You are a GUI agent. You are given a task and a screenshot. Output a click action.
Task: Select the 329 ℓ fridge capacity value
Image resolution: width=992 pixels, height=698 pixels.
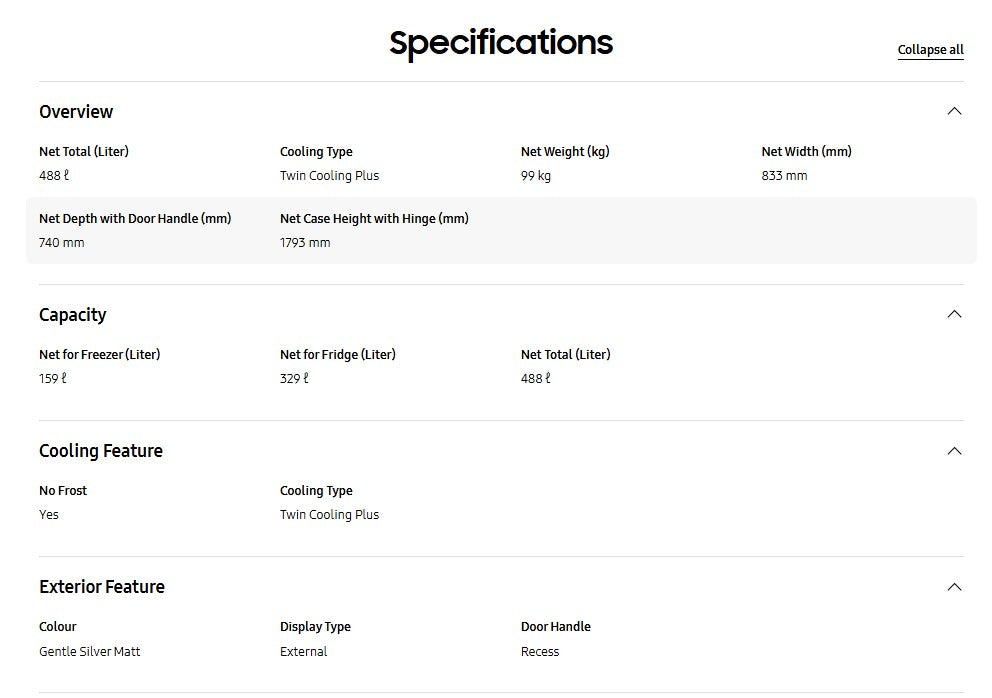pyautogui.click(x=294, y=379)
